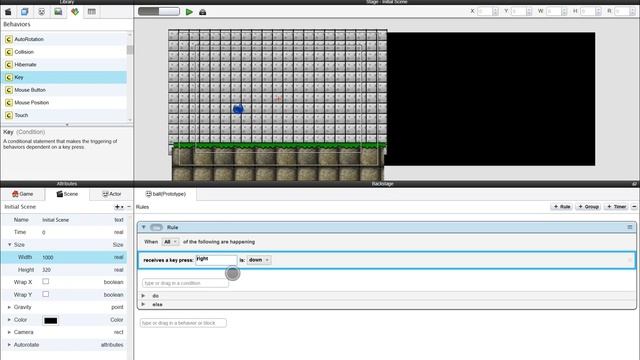Viewport: 640px width, 360px height.
Task: Edit the Width value 1000
Action: pos(48,258)
